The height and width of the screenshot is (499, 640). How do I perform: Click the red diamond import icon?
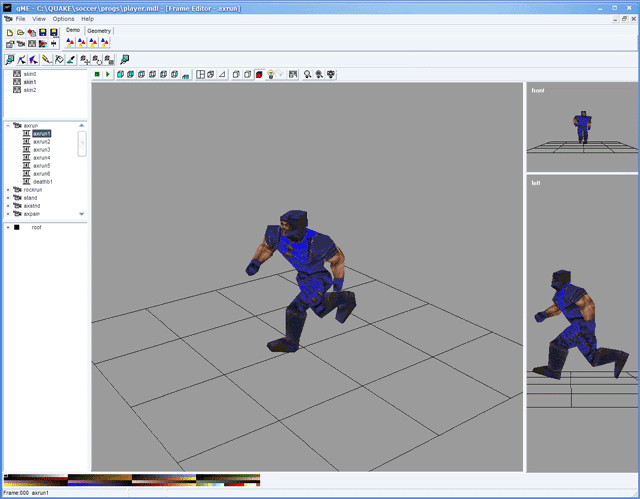click(x=31, y=32)
